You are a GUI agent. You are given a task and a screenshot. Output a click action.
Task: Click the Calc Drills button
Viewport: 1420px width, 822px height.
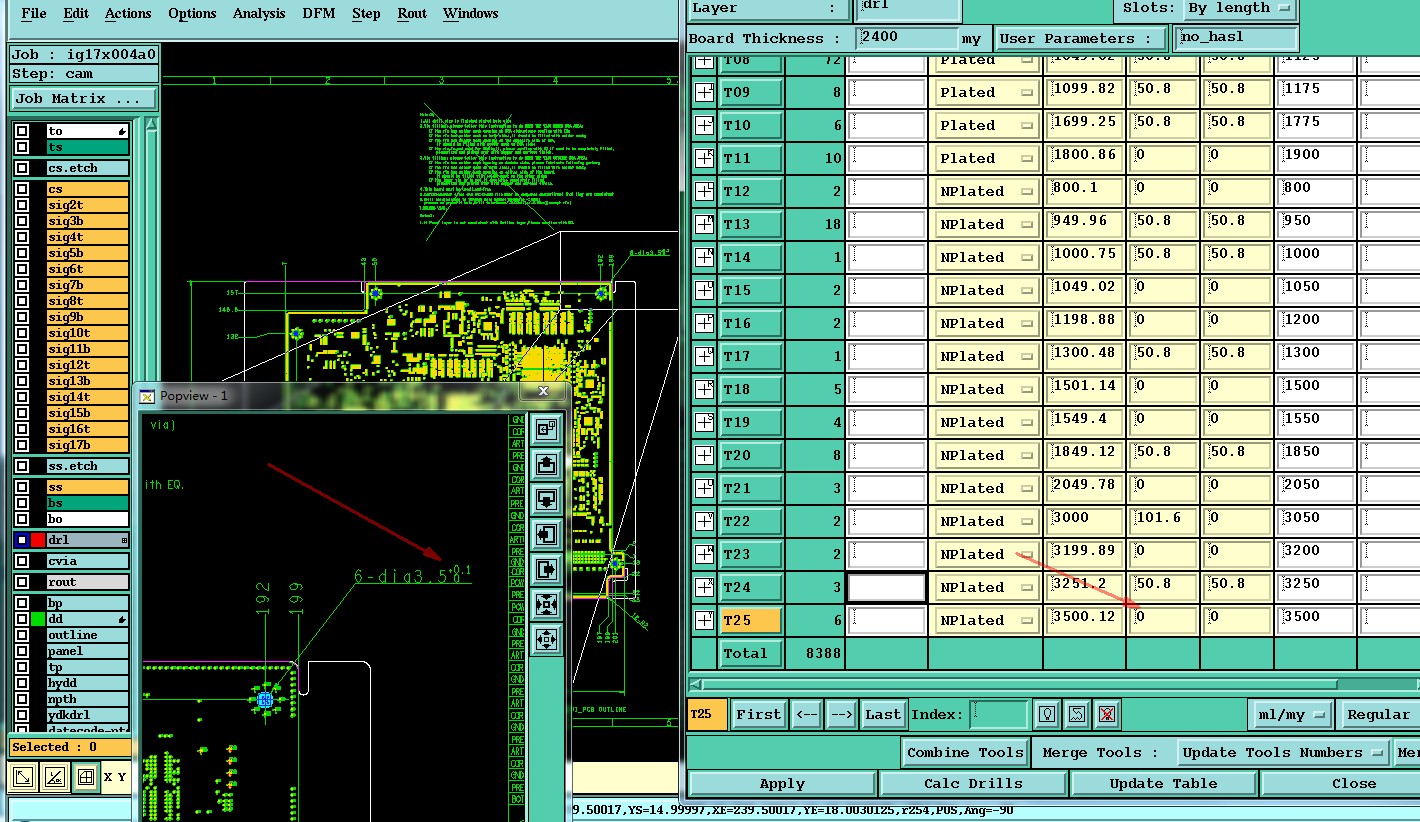point(973,783)
